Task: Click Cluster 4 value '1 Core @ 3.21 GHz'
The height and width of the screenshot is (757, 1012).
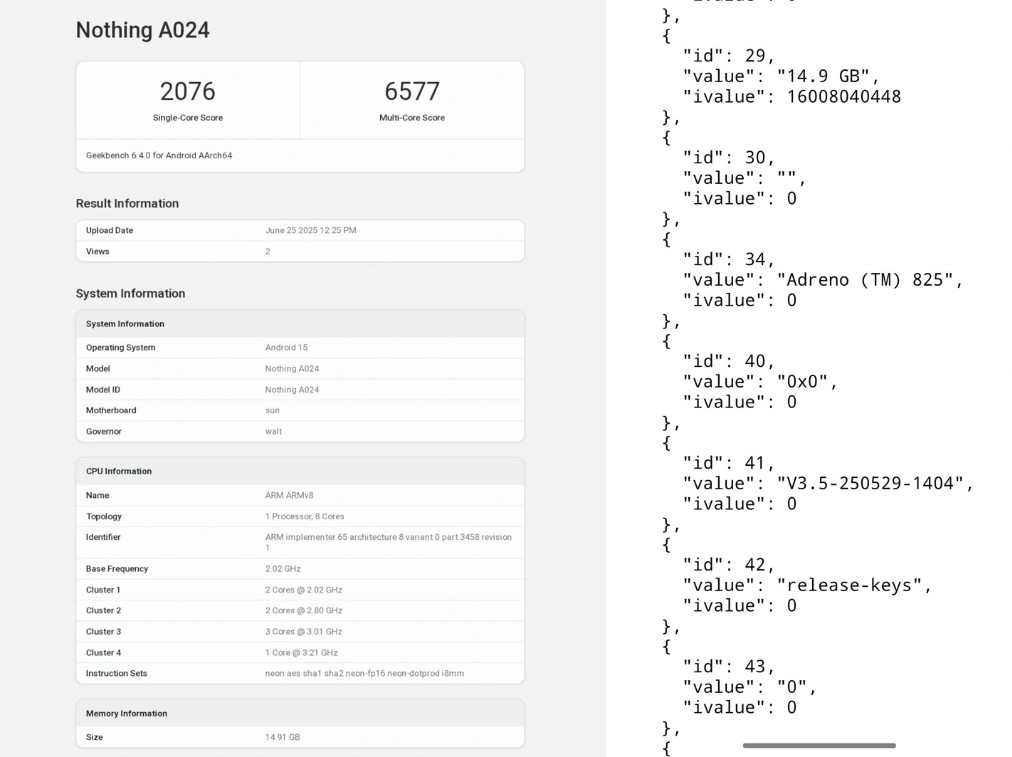Action: click(301, 652)
